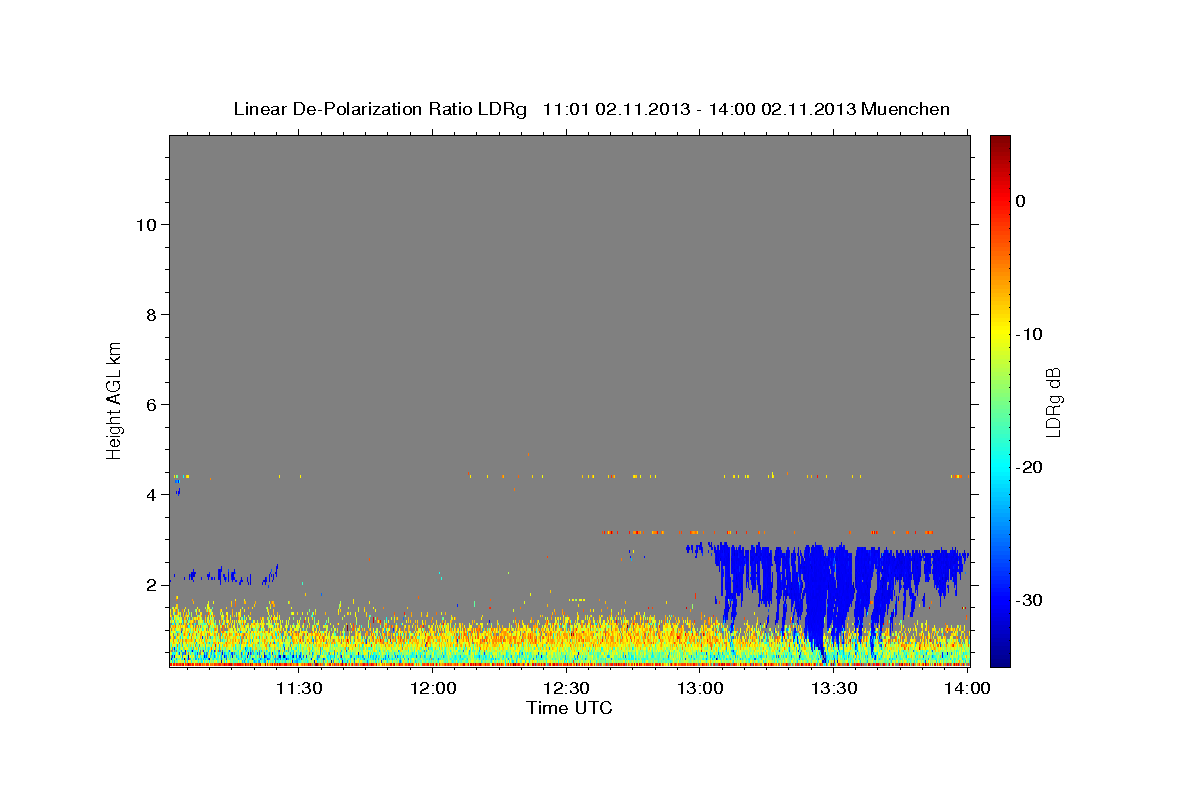1200x800 pixels.
Task: Click the colorbar label '-20'
Action: pyautogui.click(x=1030, y=467)
